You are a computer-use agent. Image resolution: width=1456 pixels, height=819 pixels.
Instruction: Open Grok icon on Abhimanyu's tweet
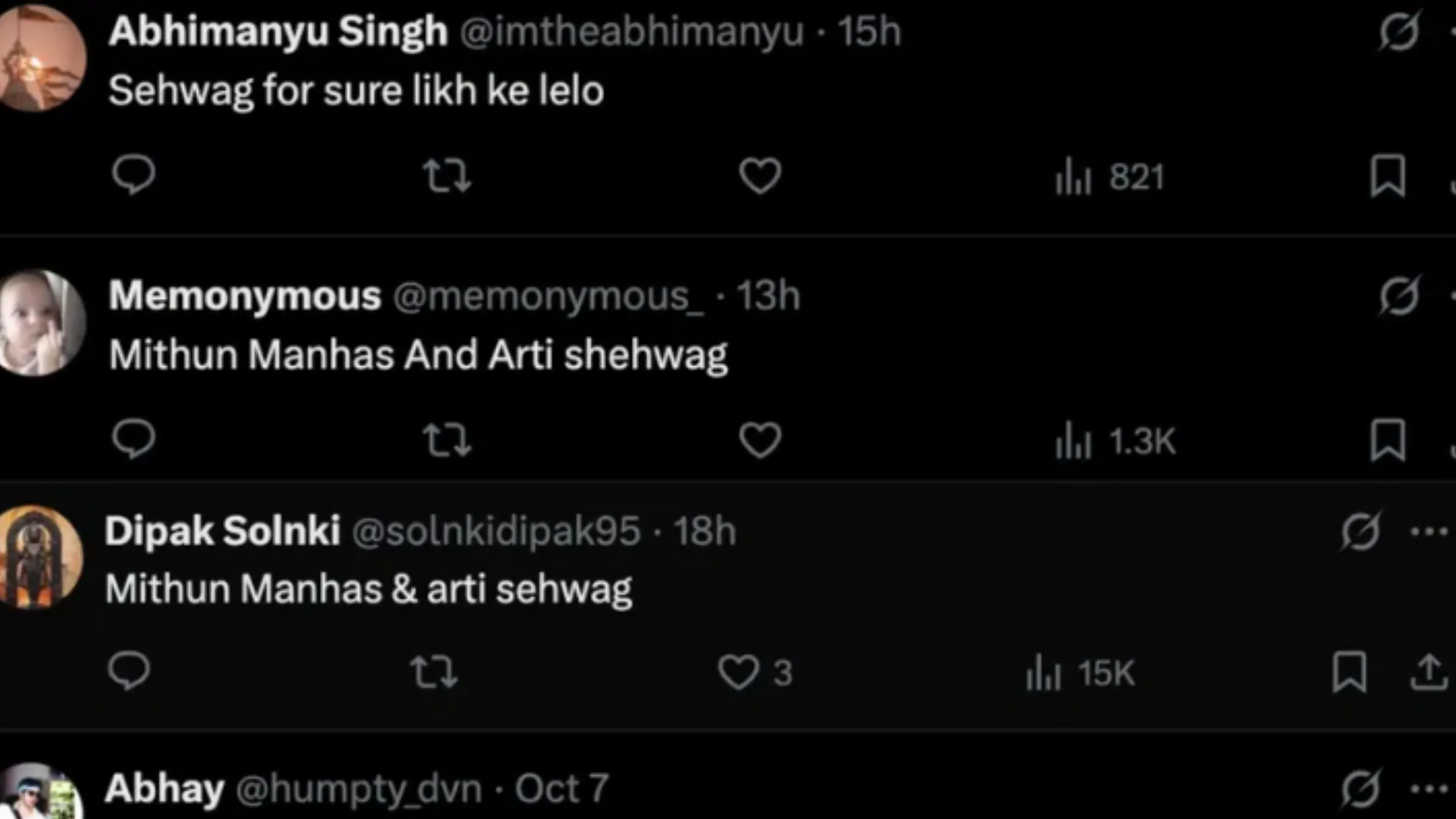1399,31
